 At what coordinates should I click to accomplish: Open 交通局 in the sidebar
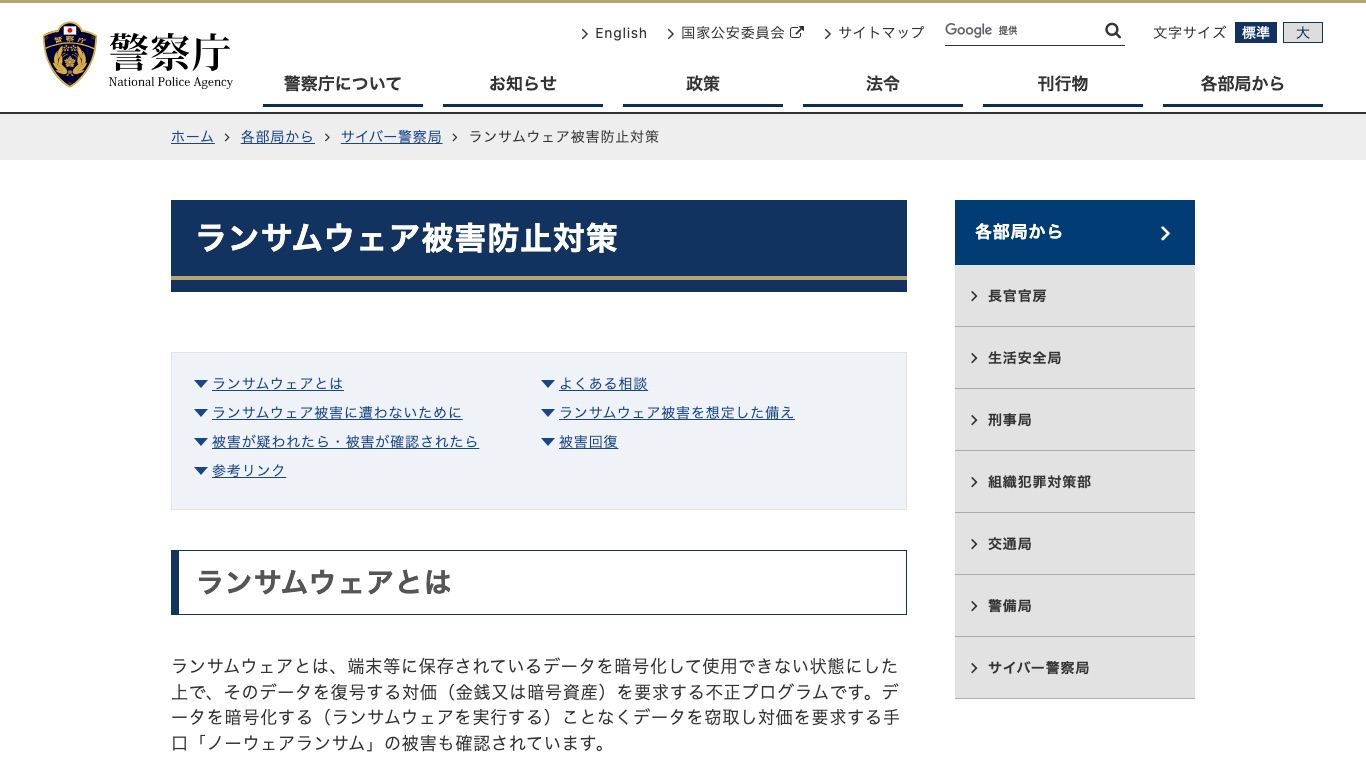pyautogui.click(x=1075, y=544)
